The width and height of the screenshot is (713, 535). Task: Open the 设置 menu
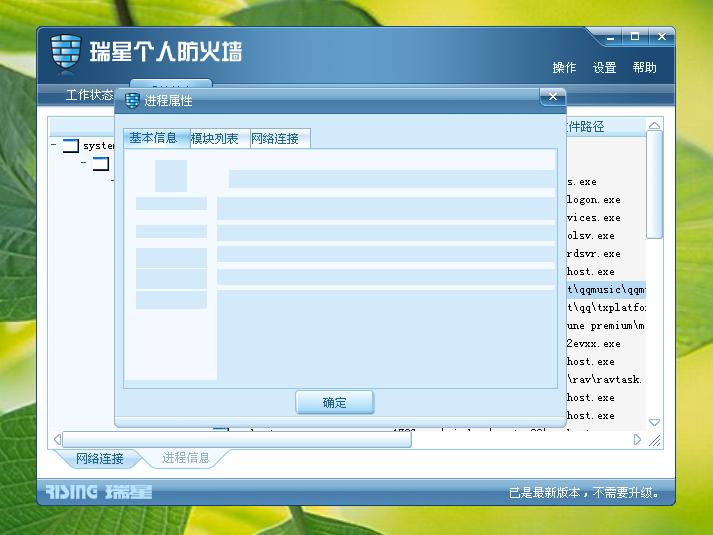click(604, 68)
